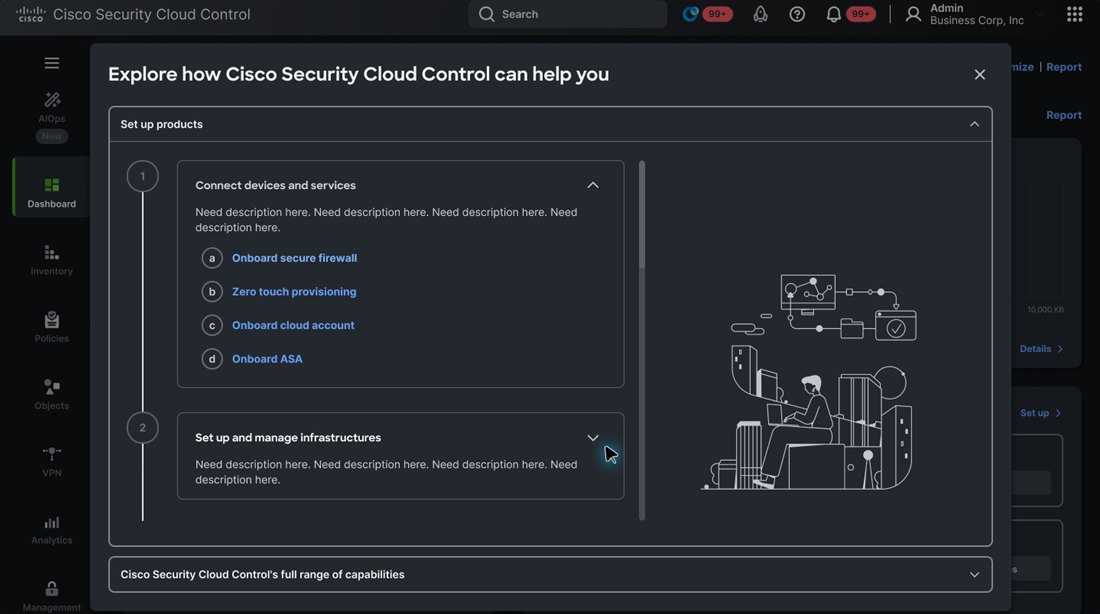Open Zero touch provisioning link
Viewport: 1100px width, 614px height.
294,292
